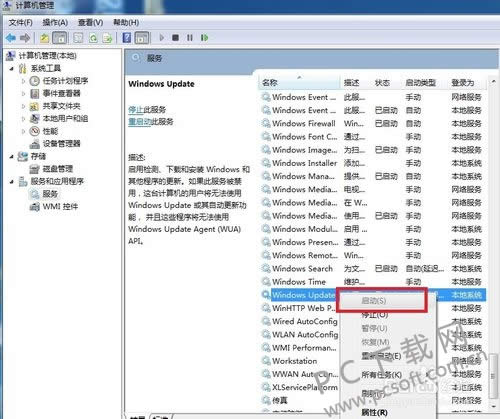Viewport: 500px width, 419px height.
Task: Sort by the 启动类型 column header
Action: point(424,82)
